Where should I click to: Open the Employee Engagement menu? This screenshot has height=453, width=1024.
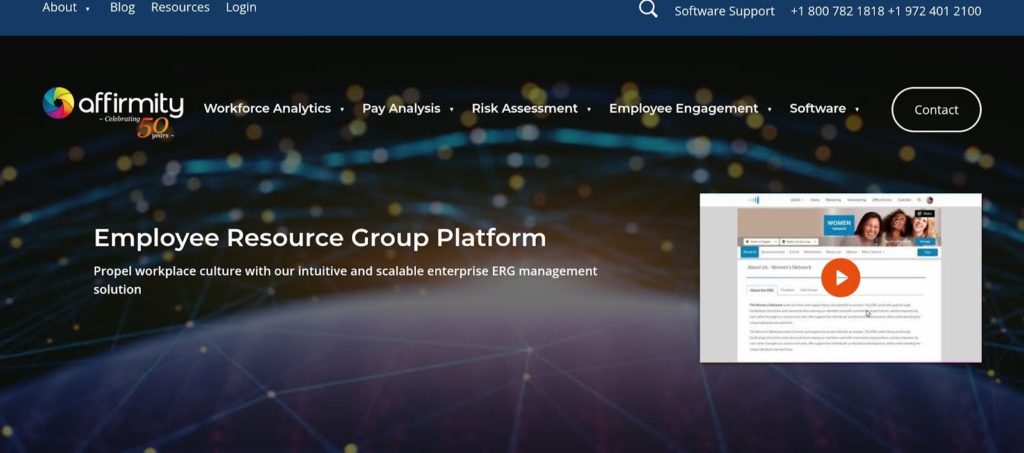coord(683,108)
